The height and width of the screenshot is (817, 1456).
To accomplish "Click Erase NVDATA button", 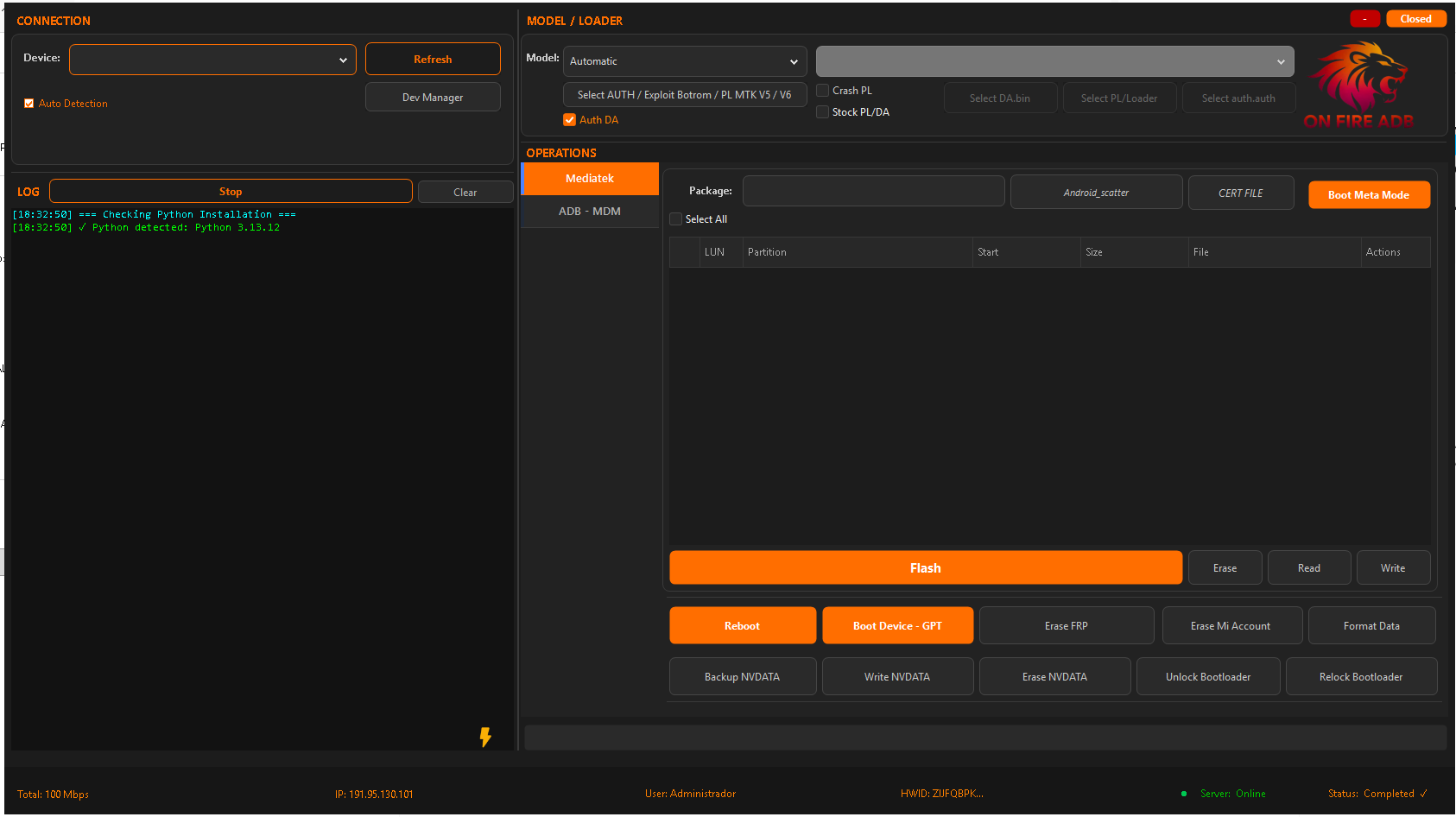I will point(1054,677).
